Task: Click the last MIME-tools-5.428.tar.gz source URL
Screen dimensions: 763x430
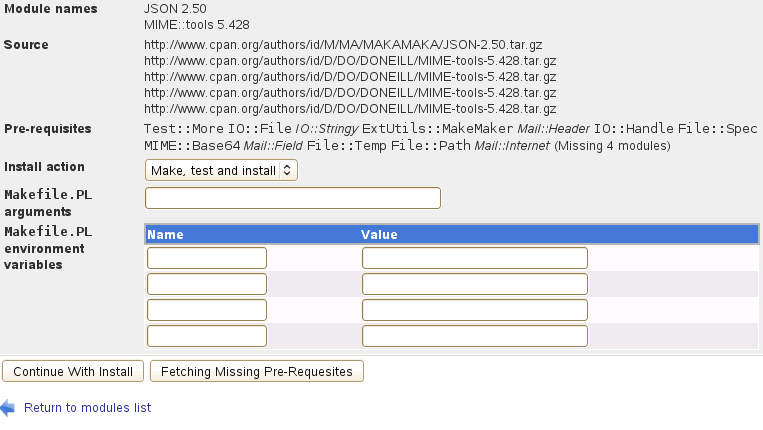Action: pyautogui.click(x=350, y=109)
